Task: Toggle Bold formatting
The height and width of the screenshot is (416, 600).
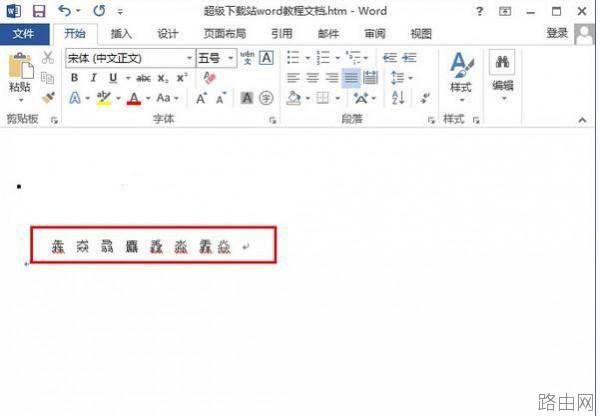Action: pyautogui.click(x=74, y=78)
